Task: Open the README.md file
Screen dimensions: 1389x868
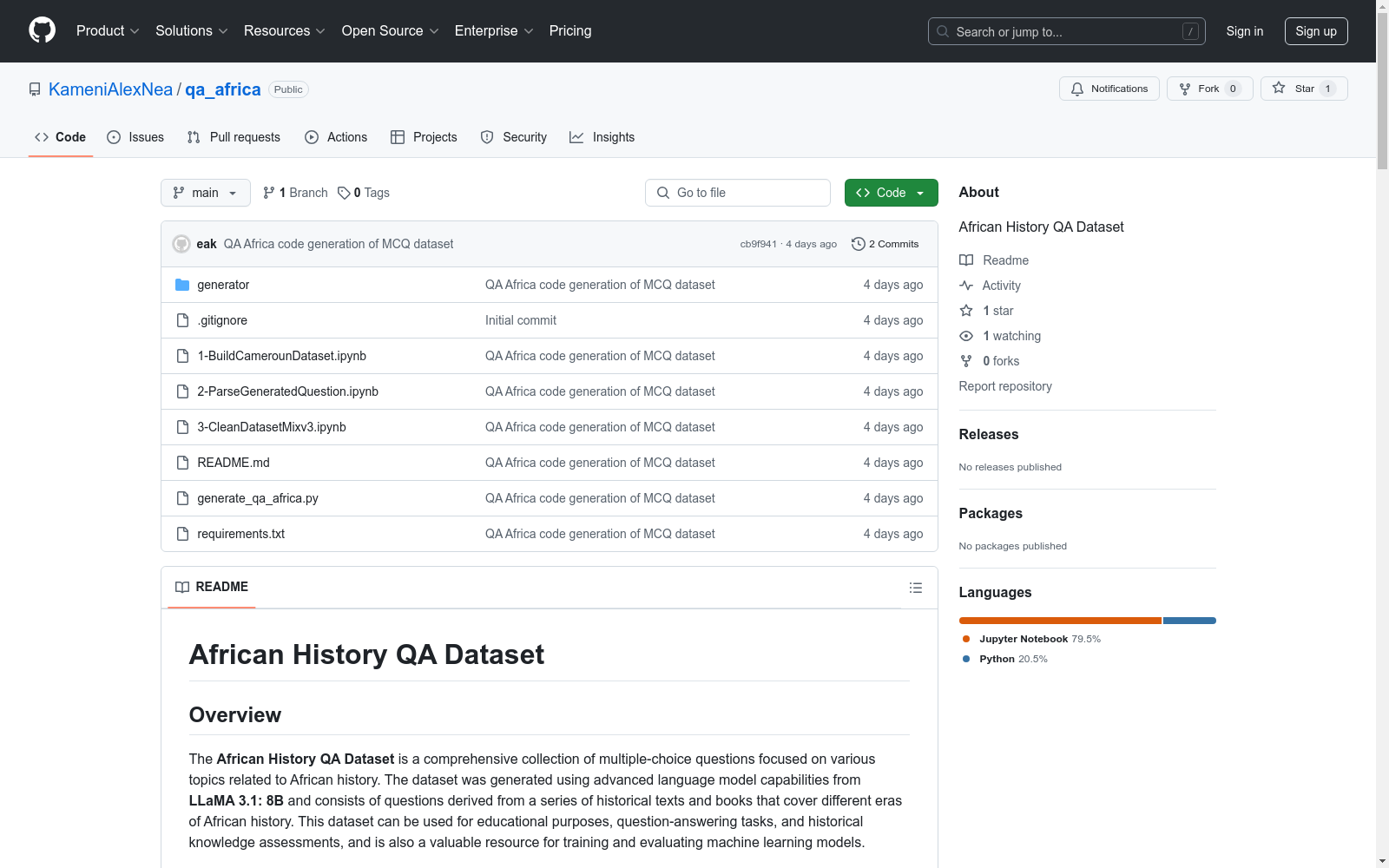Action: pos(234,463)
